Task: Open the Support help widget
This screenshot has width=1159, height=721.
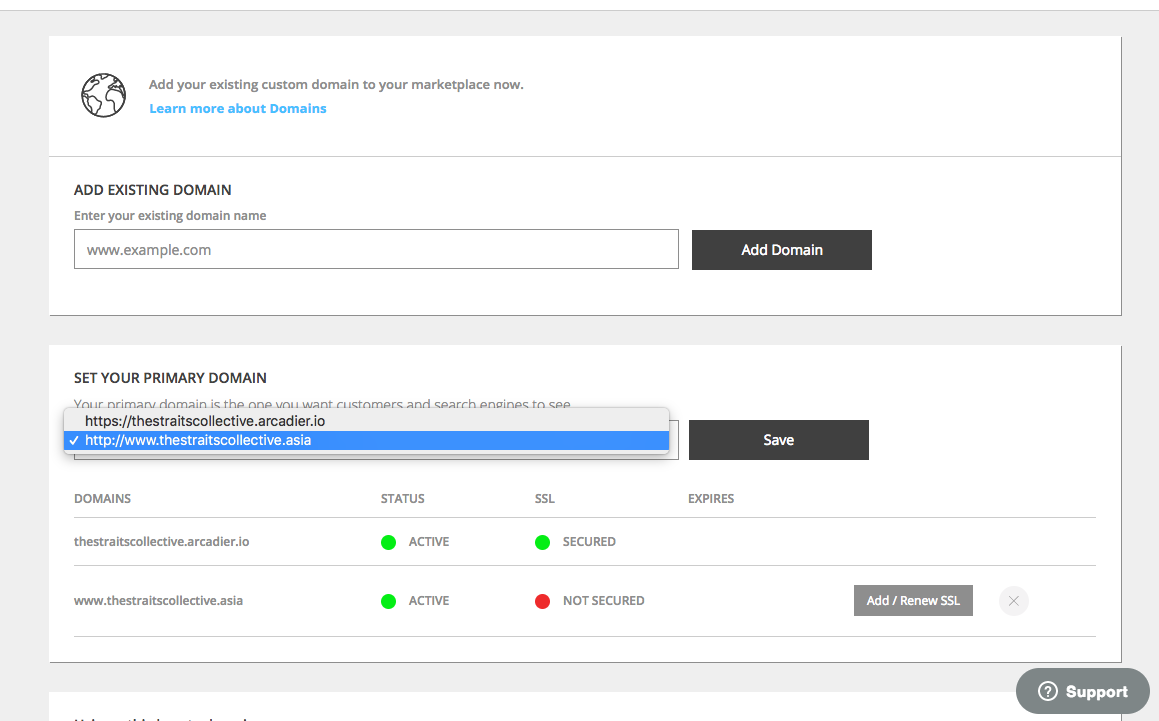Action: point(1083,691)
